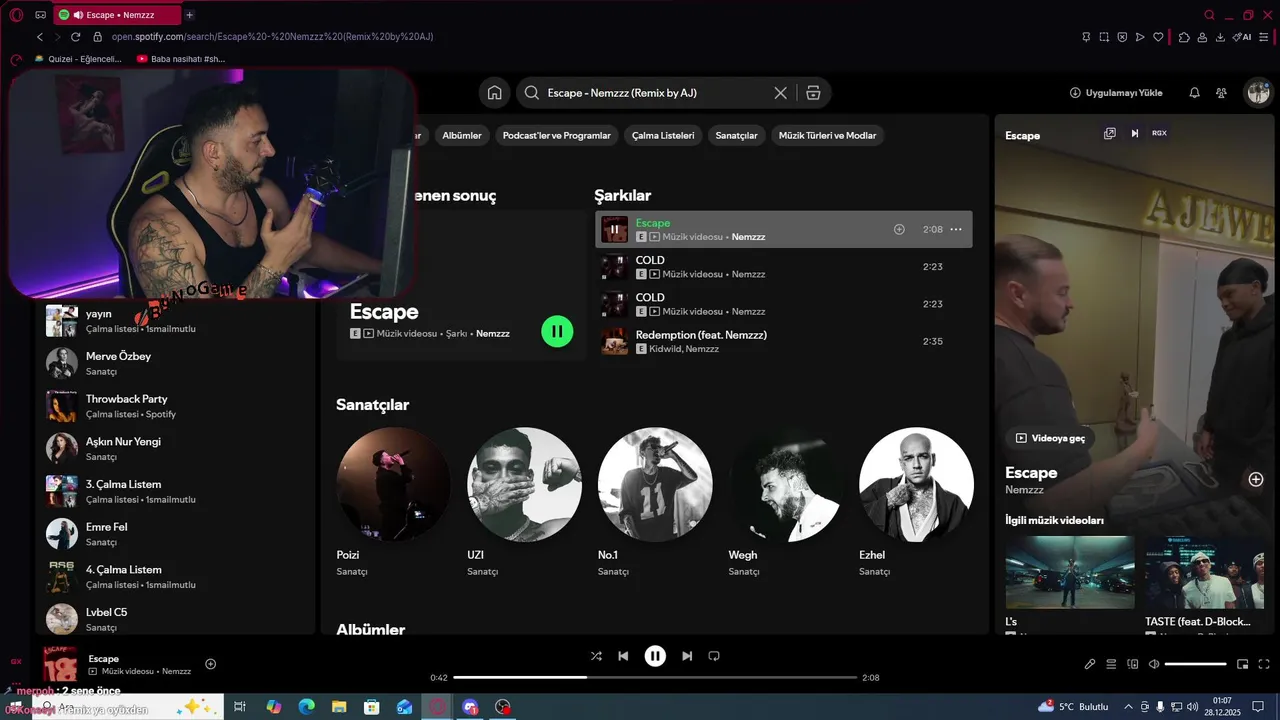Open File Explorer from the taskbar
This screenshot has height=720, width=1280.
coord(339,707)
